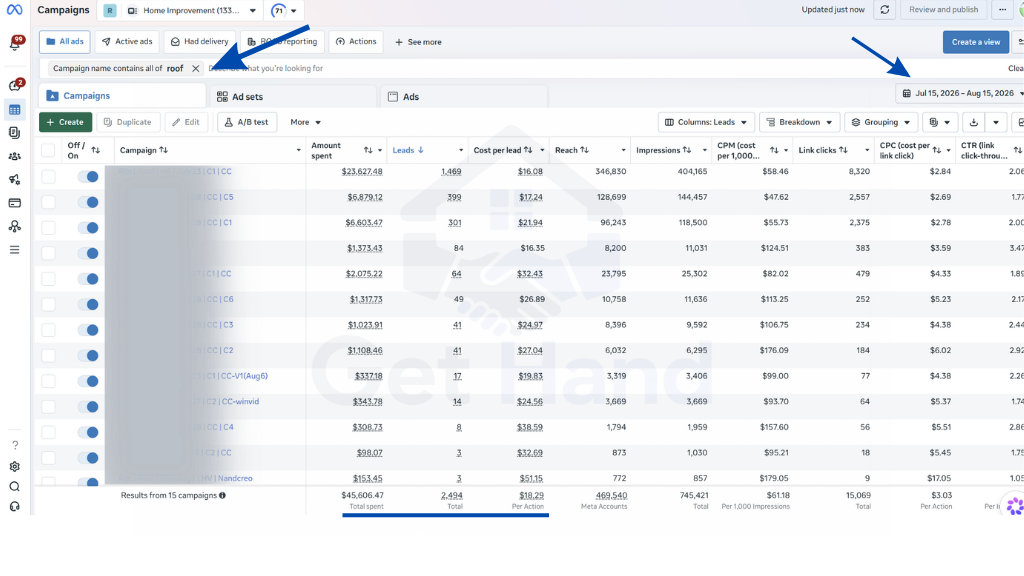Open the Home Improvement account dropdown
This screenshot has height=576, width=1024.
click(191, 10)
